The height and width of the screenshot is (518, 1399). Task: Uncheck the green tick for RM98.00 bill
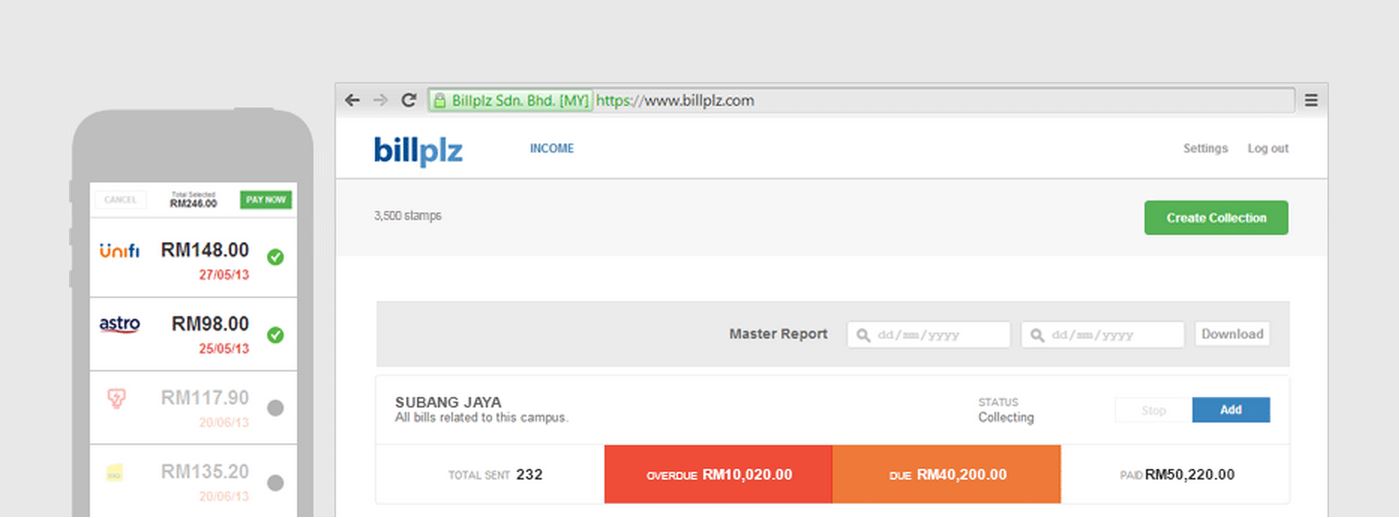(276, 335)
